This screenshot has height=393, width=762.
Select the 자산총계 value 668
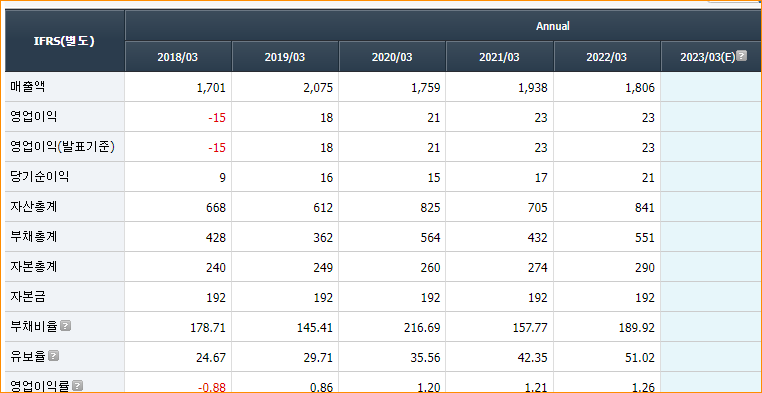216,208
